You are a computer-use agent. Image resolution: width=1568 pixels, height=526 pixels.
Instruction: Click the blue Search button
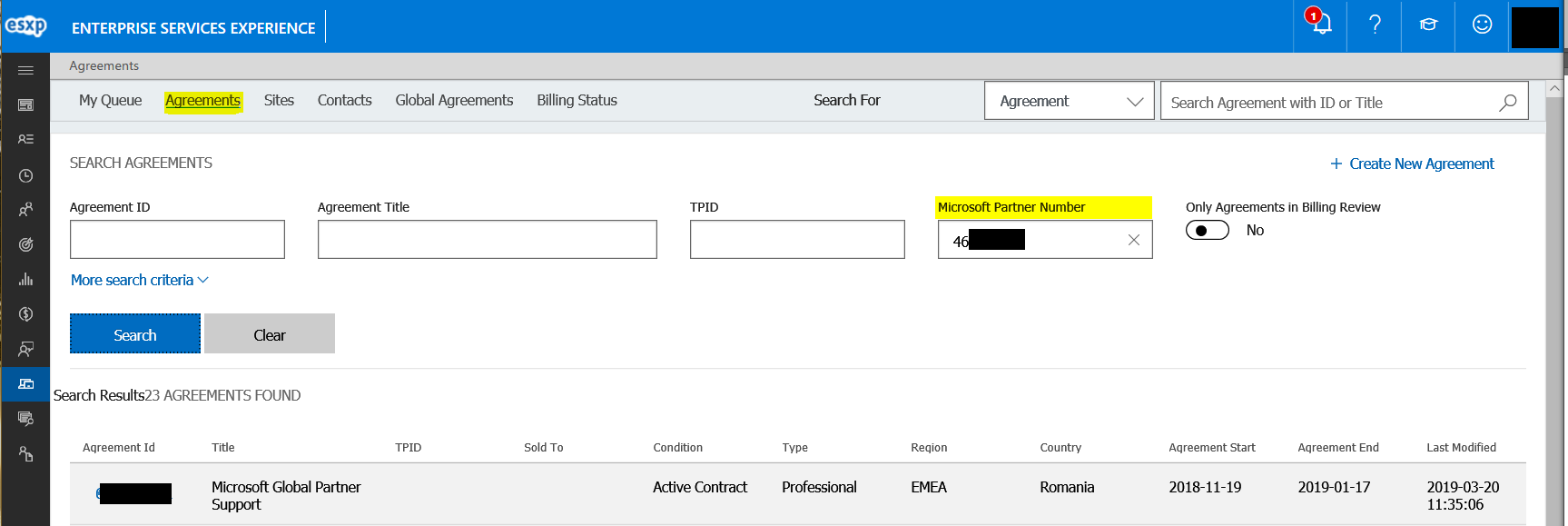point(135,334)
